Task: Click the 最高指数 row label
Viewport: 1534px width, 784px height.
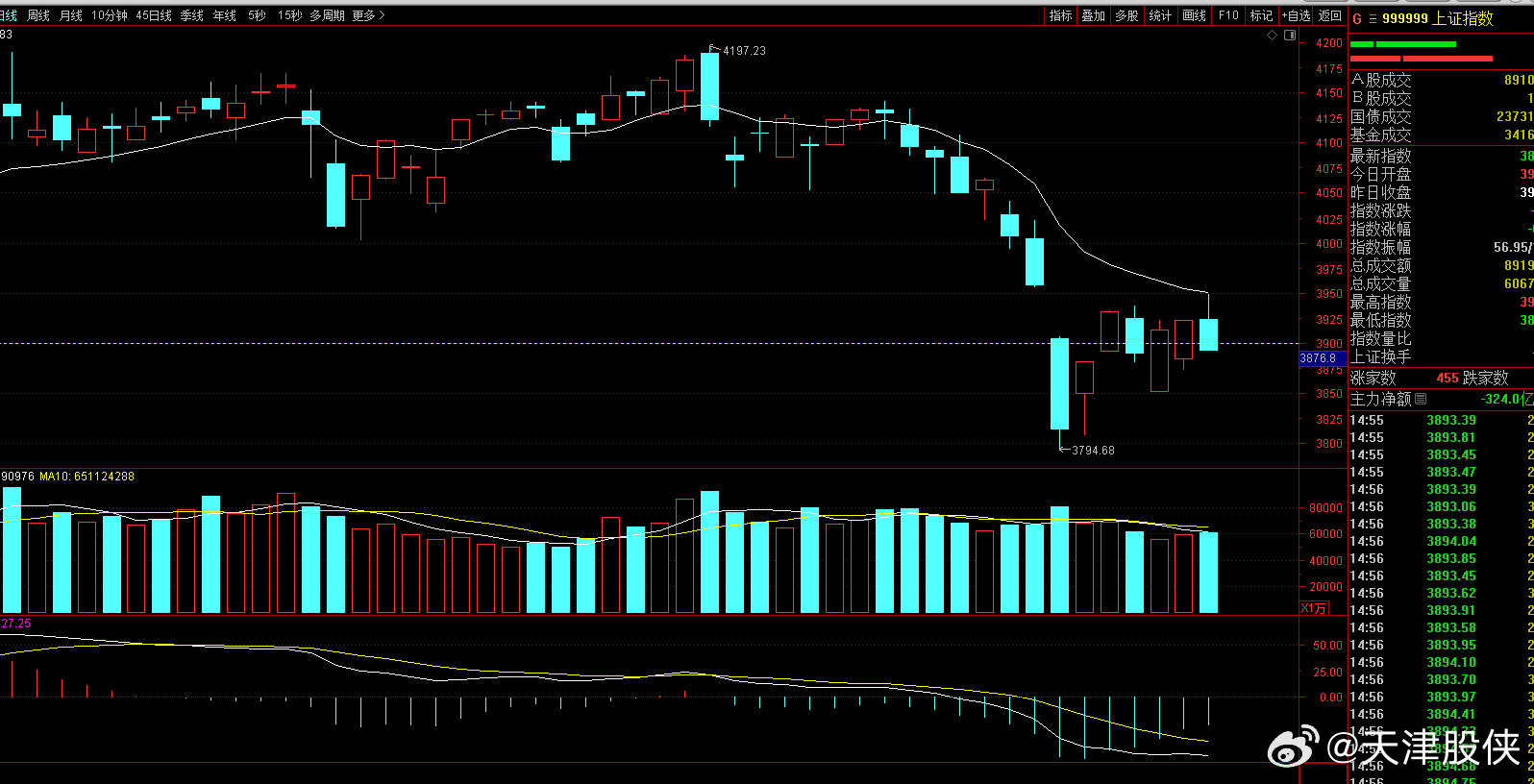Action: point(1381,302)
